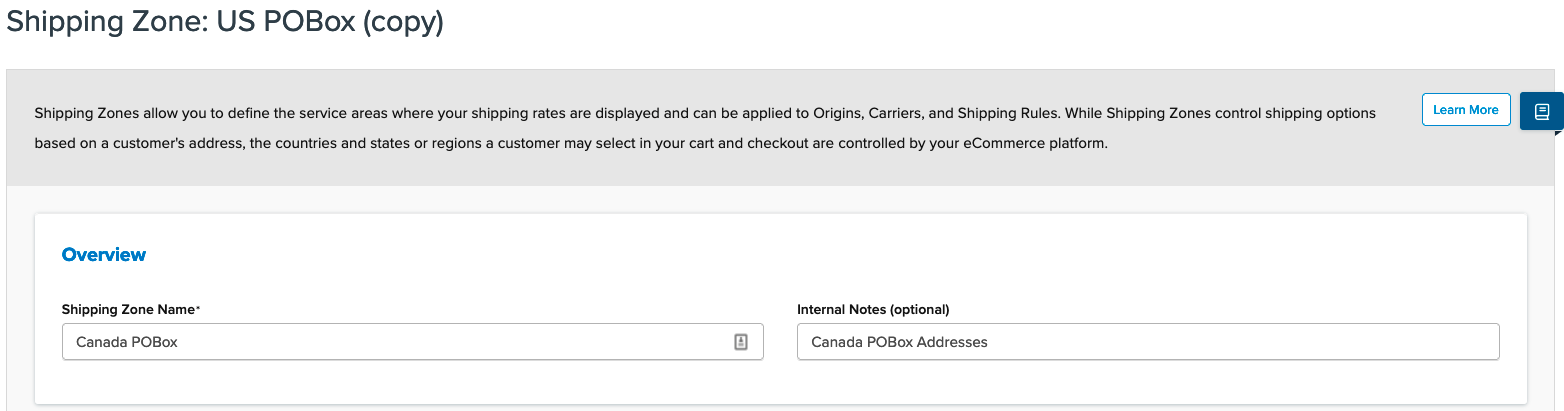The height and width of the screenshot is (411, 1564).
Task: Click the contact autofill icon in name field
Action: 741,342
